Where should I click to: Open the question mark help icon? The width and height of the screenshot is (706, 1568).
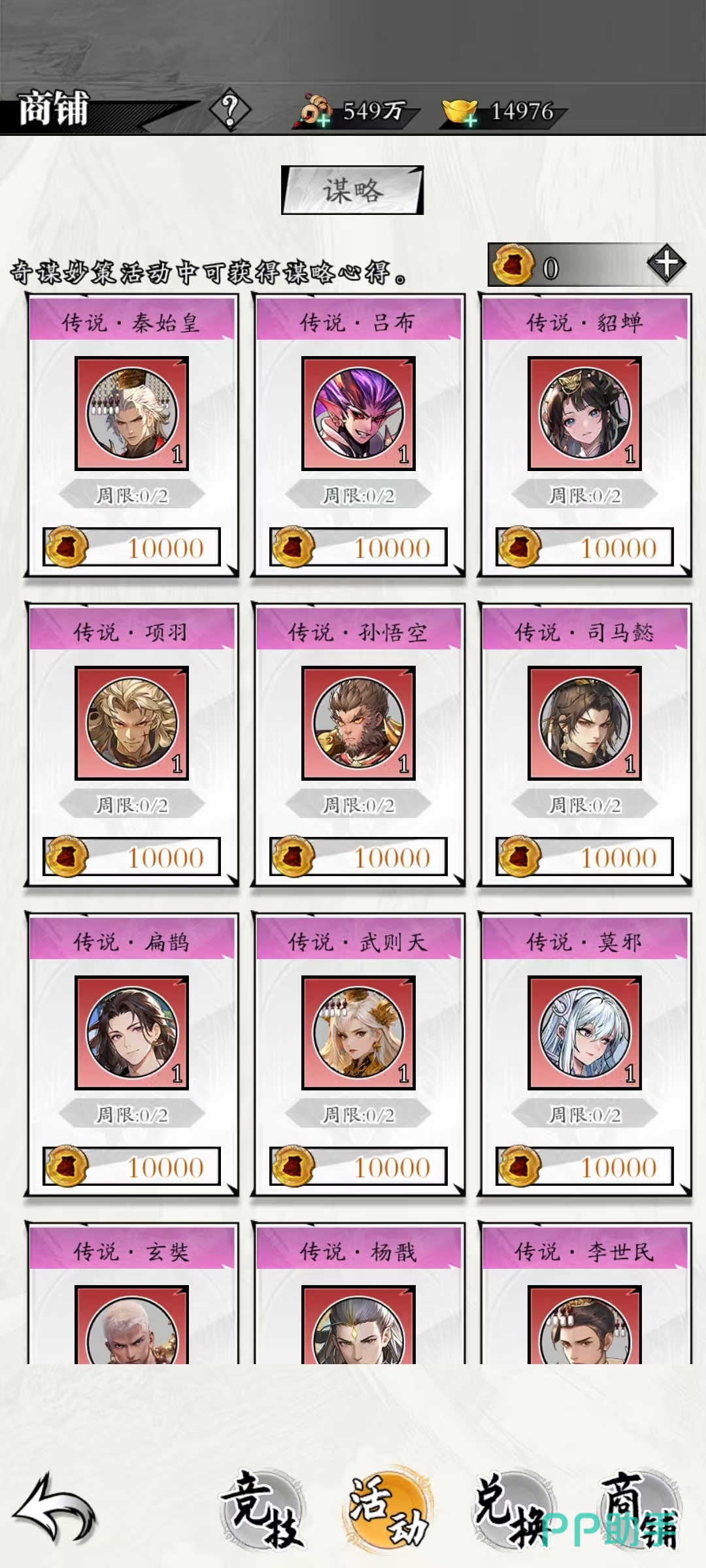pyautogui.click(x=230, y=110)
